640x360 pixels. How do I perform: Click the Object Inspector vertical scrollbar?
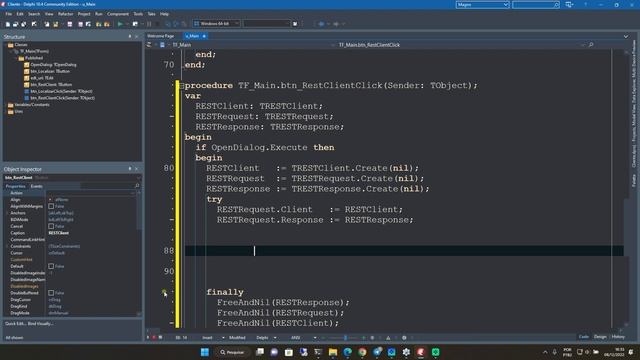[139, 253]
